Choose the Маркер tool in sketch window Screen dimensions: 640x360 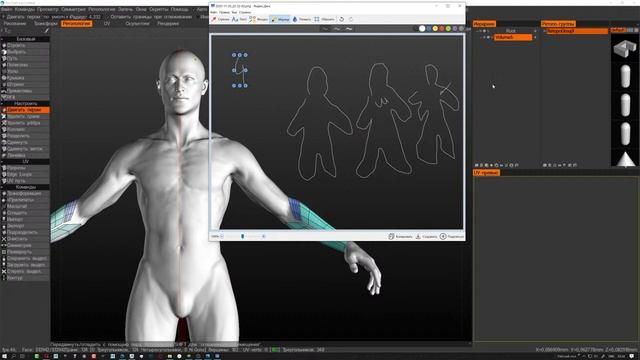(280, 19)
